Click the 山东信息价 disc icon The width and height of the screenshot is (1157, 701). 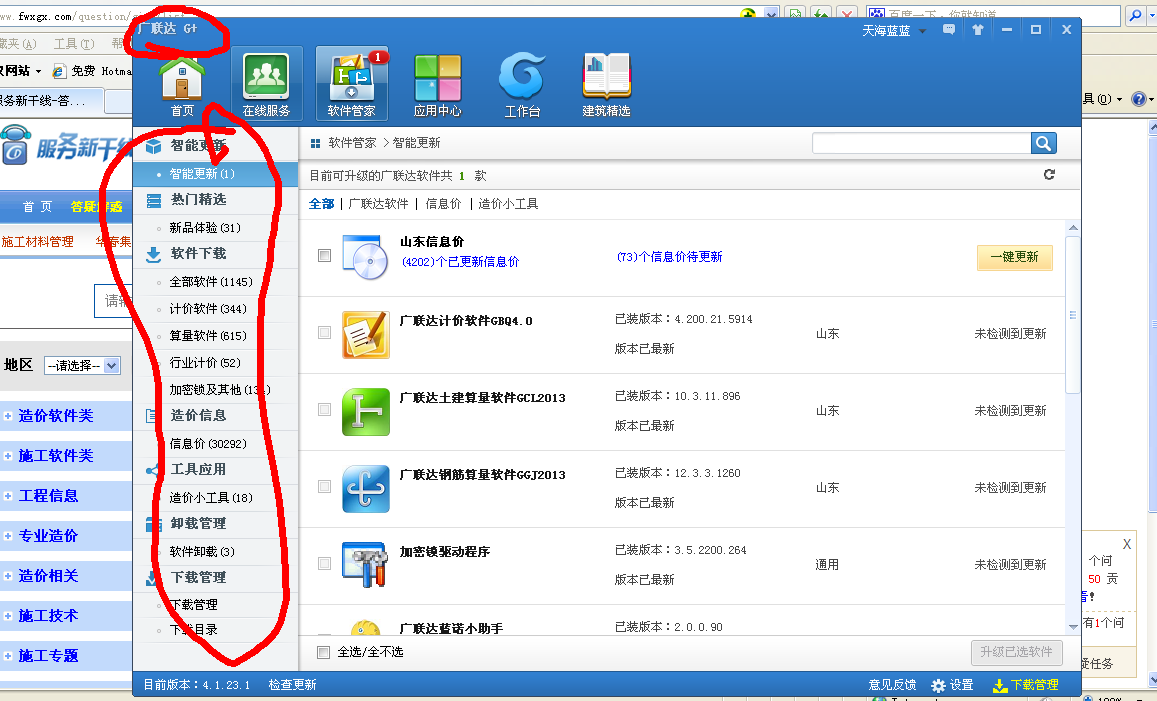[366, 257]
